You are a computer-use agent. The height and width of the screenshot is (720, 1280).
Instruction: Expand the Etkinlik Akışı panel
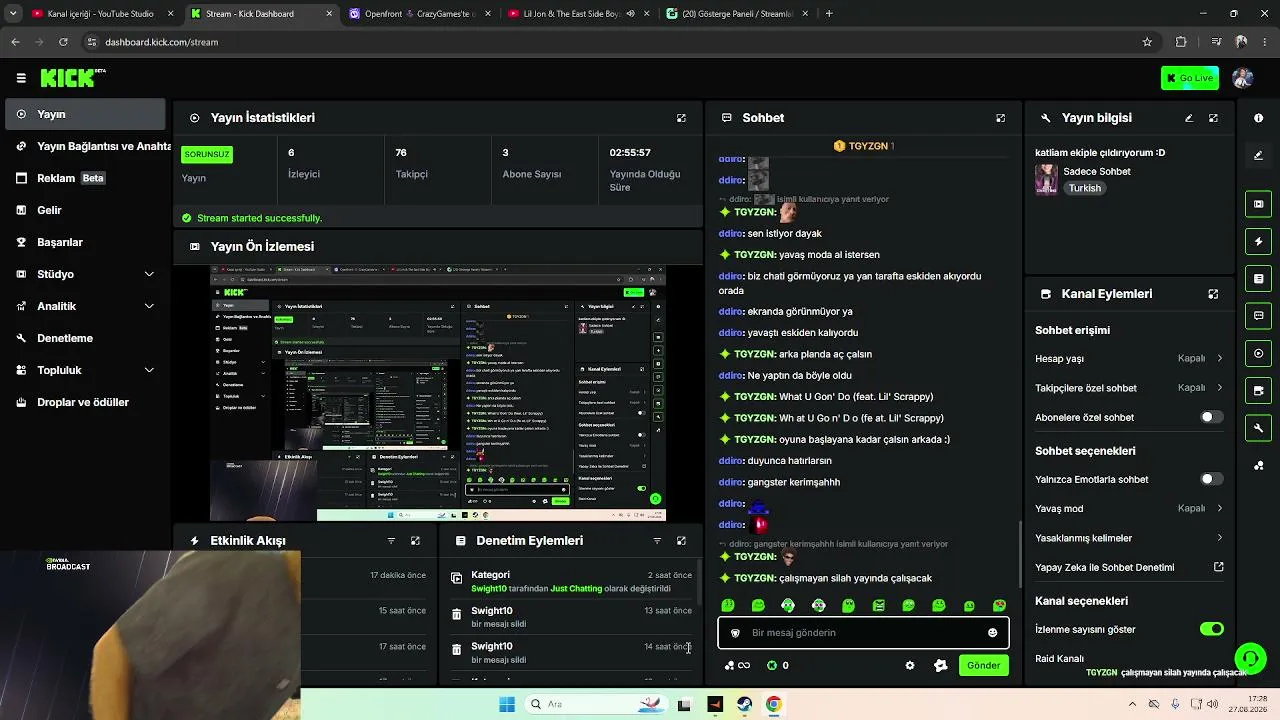click(x=415, y=541)
